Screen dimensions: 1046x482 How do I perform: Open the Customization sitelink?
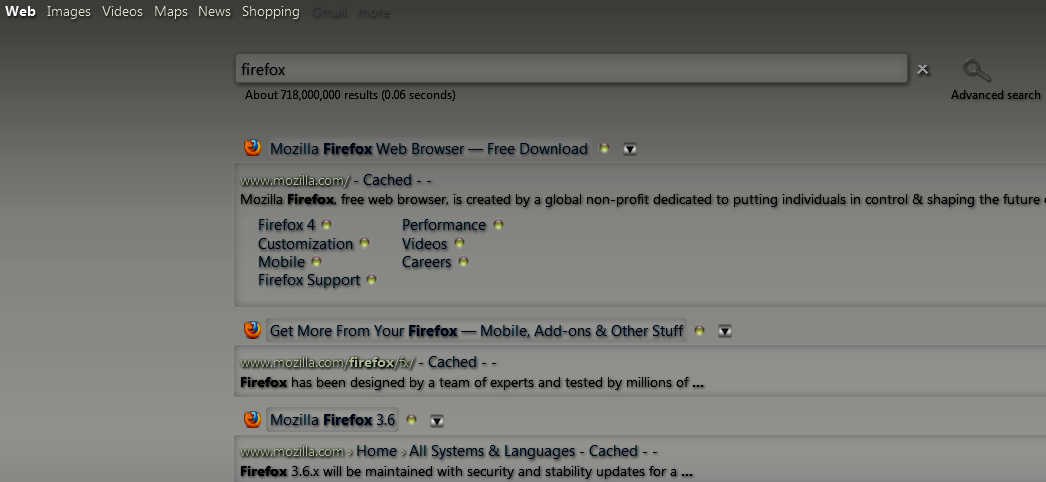(306, 243)
